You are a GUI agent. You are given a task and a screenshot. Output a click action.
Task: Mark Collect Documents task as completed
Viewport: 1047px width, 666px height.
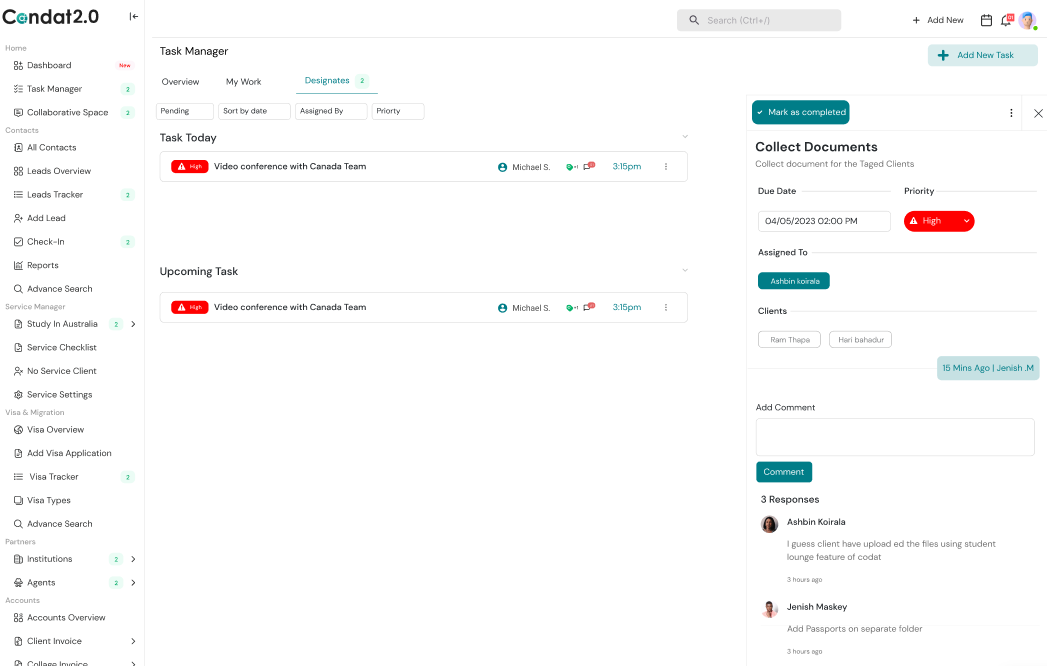[800, 113]
